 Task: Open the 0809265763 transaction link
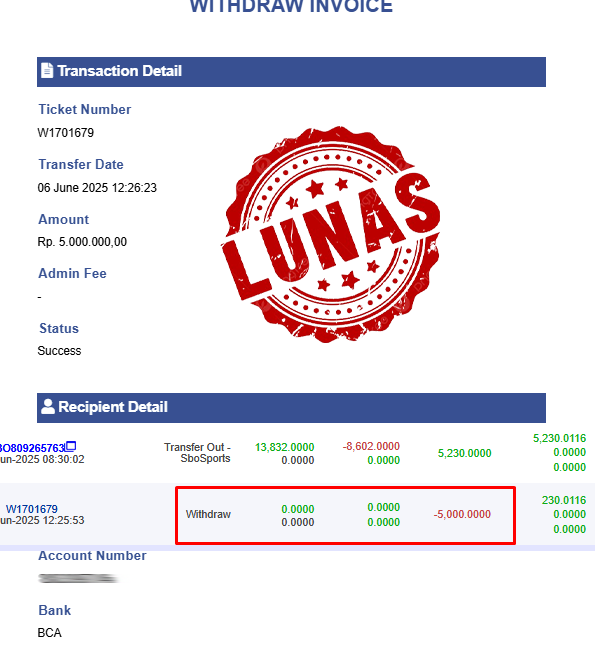point(33,448)
